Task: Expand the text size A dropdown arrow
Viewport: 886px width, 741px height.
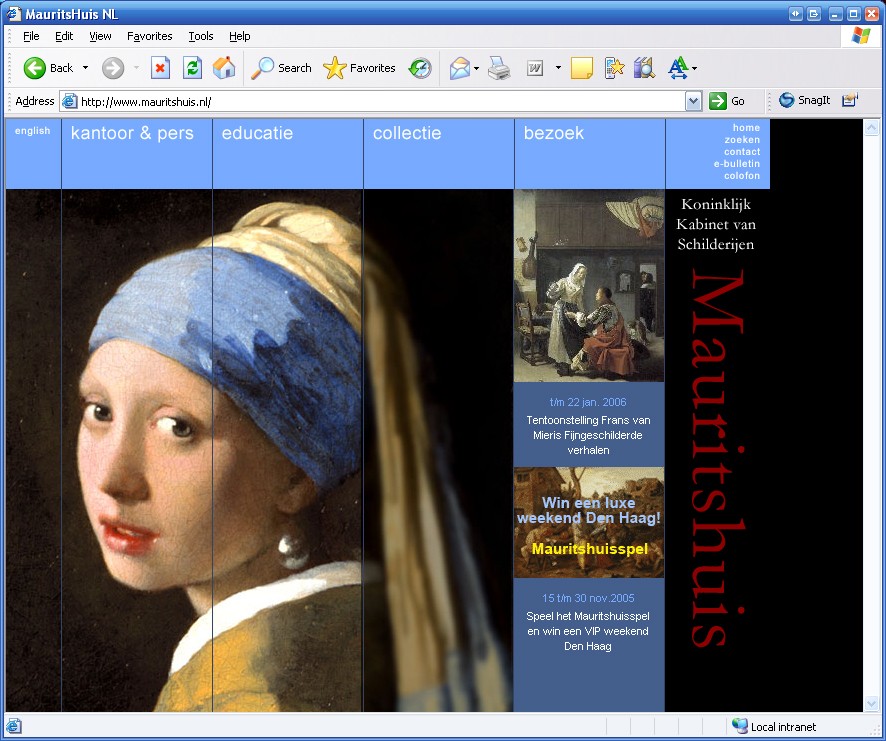Action: pyautogui.click(x=694, y=68)
